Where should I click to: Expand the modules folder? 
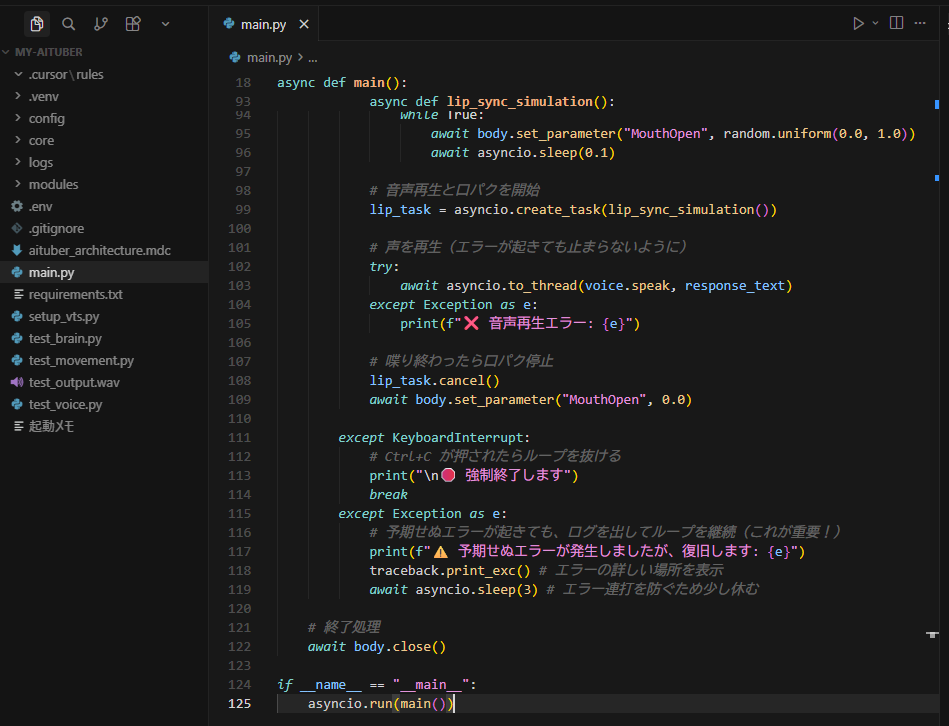pyautogui.click(x=53, y=184)
